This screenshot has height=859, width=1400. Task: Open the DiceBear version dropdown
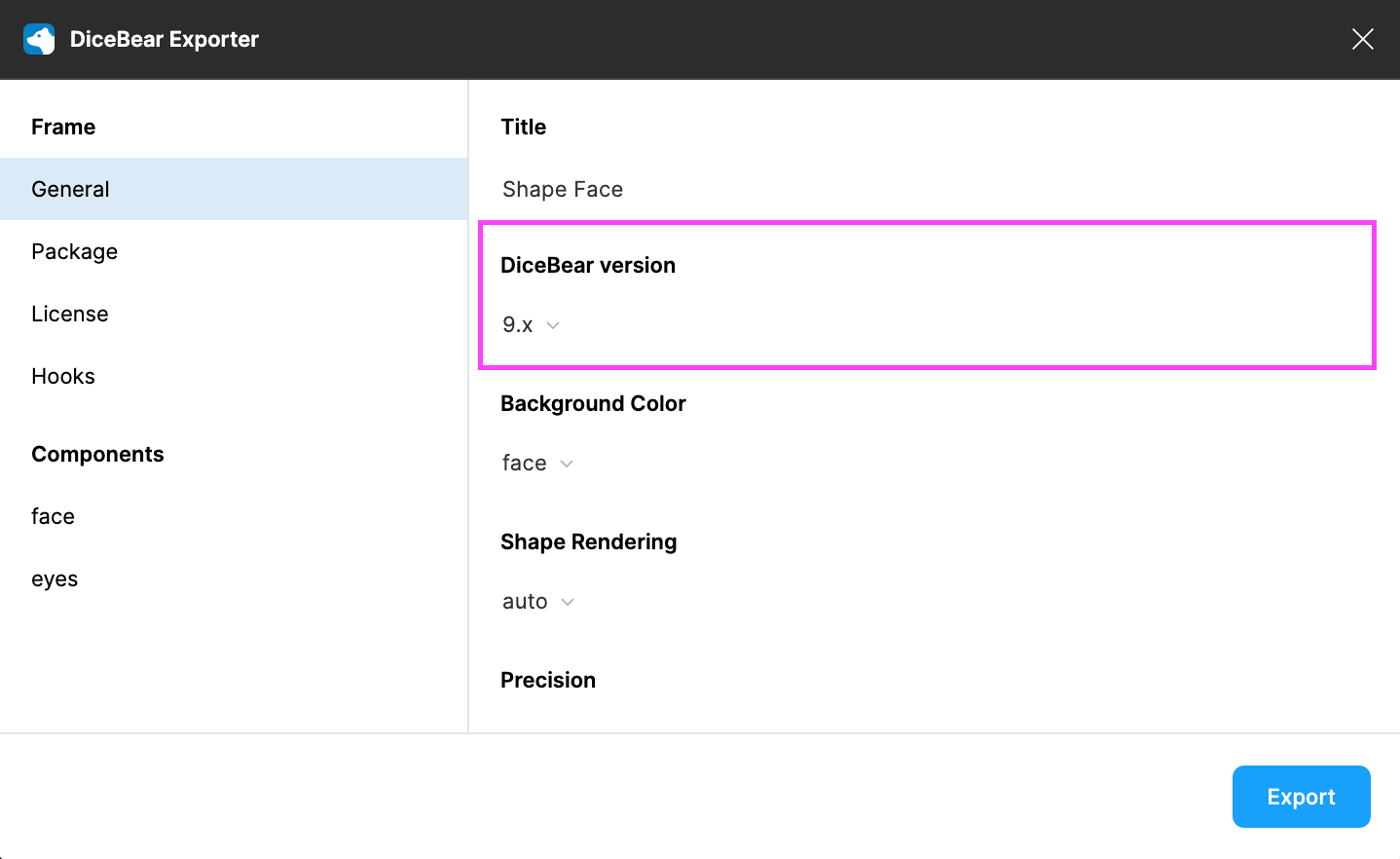point(532,324)
